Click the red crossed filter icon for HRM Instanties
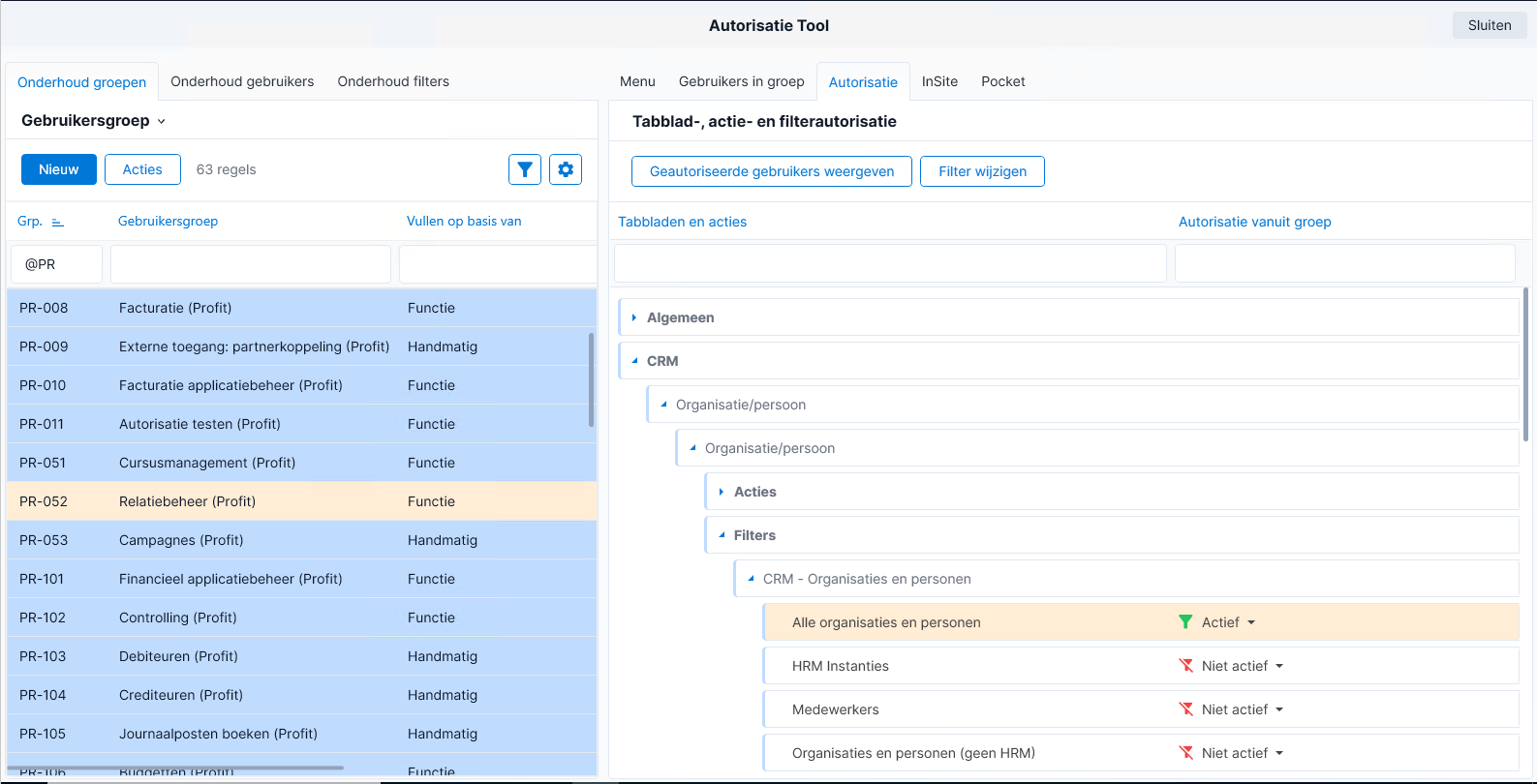The image size is (1537, 784). 1185,666
